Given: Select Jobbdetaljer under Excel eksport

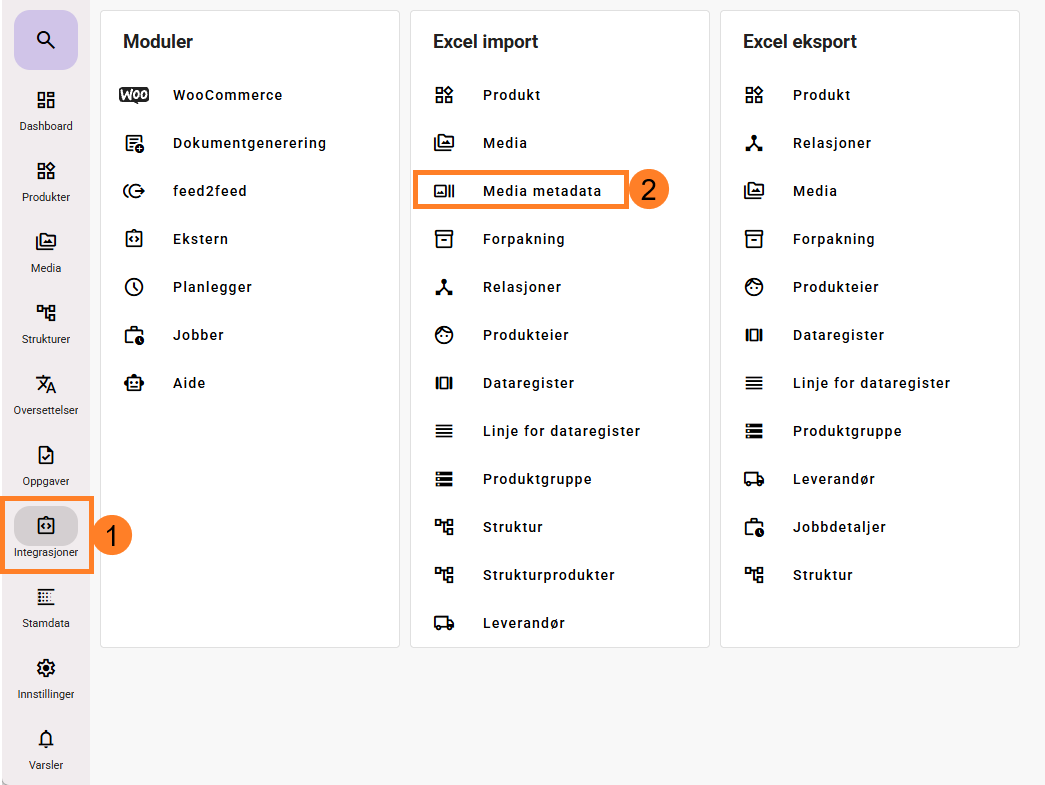Looking at the screenshot, I should 839,527.
